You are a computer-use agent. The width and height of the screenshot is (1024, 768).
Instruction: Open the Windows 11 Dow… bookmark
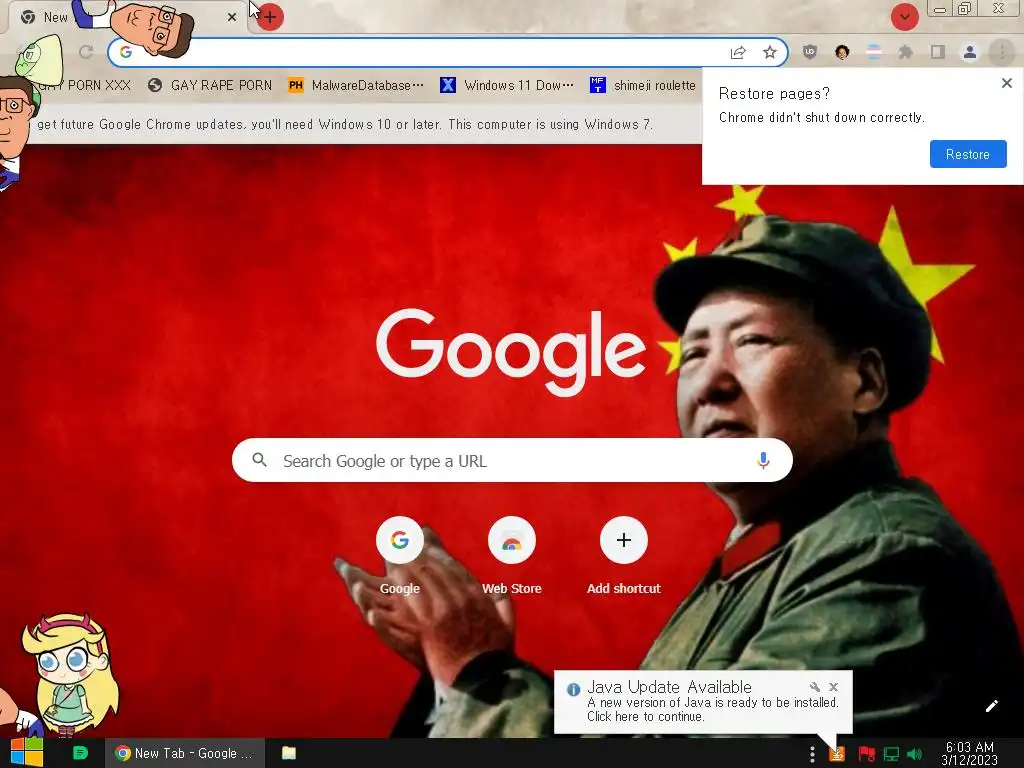pos(507,86)
